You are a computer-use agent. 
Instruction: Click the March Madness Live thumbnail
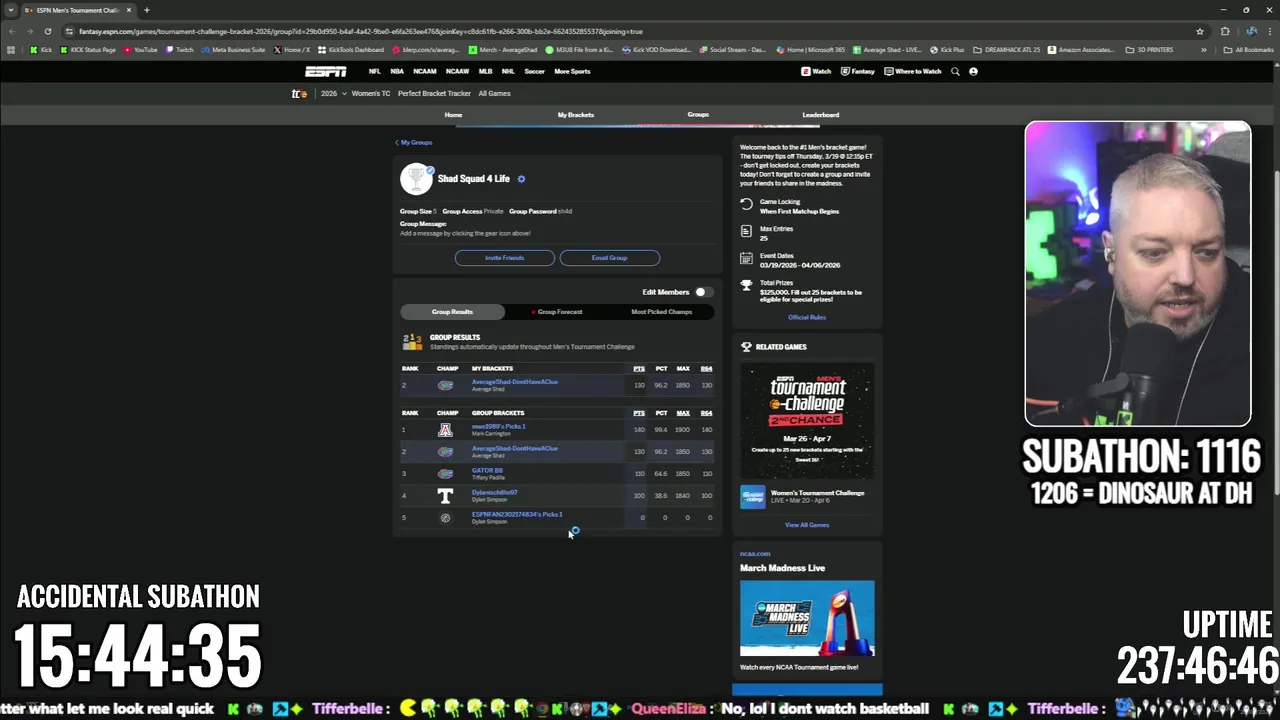[x=807, y=618]
